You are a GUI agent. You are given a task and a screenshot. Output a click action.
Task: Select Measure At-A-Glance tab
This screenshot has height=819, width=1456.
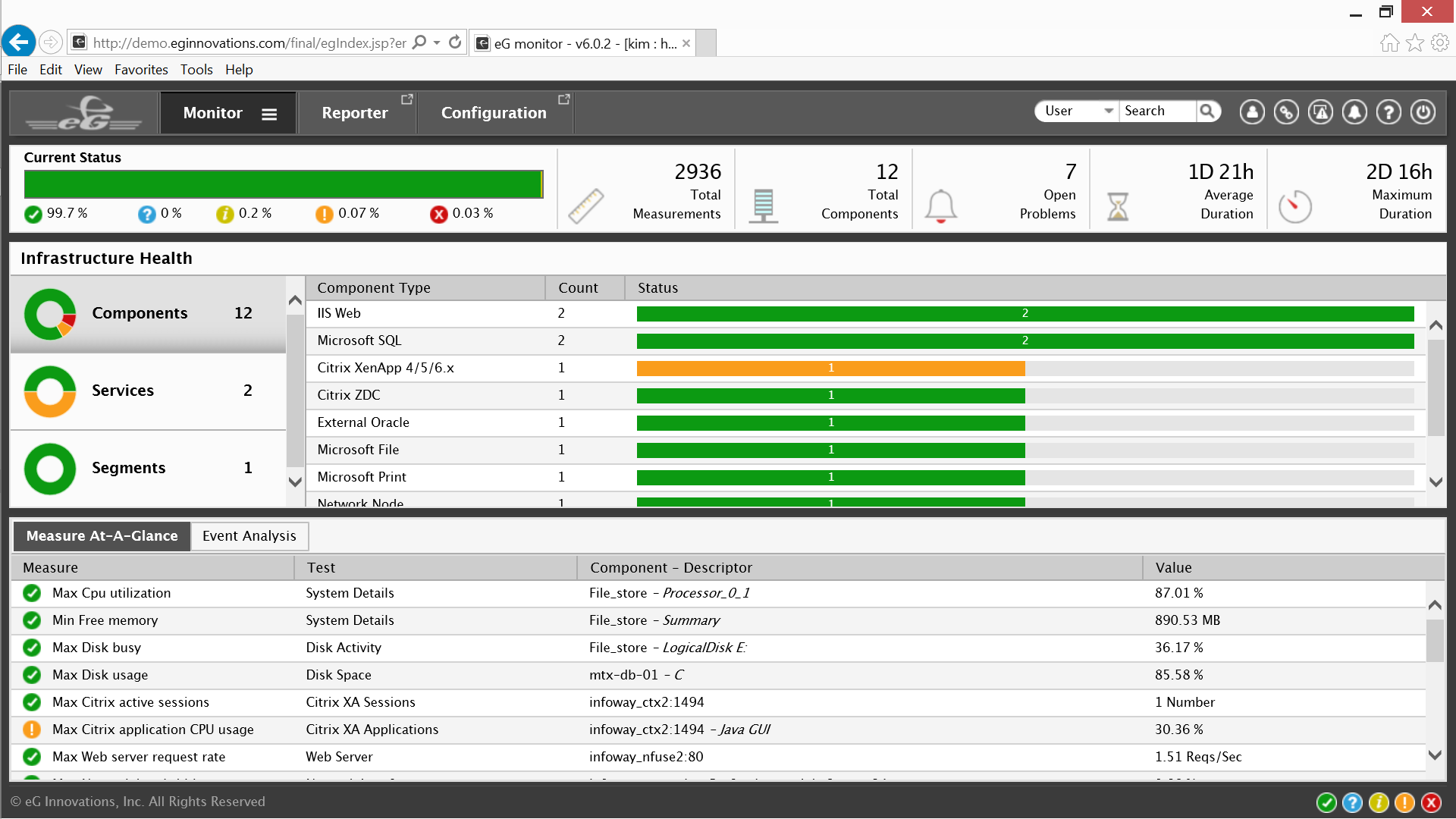click(102, 536)
